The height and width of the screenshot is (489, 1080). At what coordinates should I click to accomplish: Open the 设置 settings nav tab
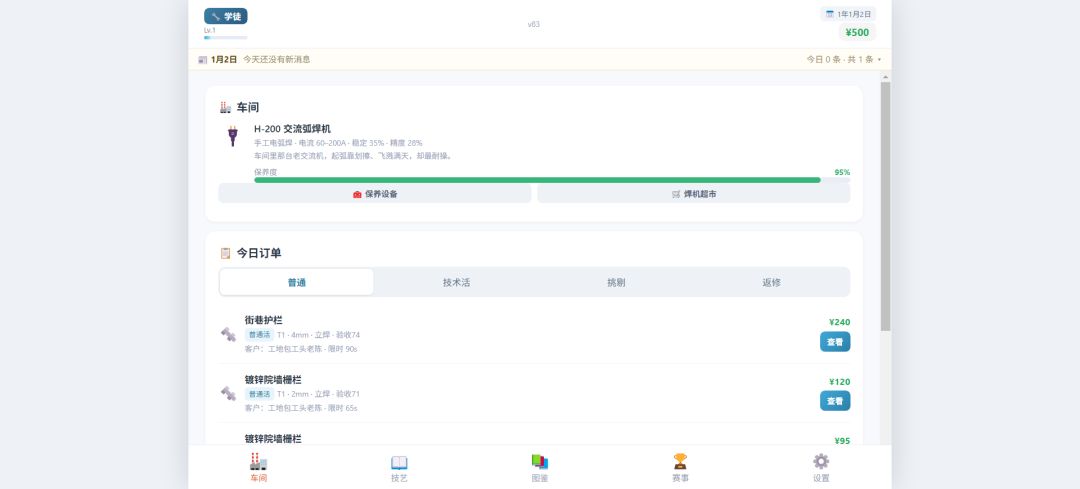[x=821, y=468]
